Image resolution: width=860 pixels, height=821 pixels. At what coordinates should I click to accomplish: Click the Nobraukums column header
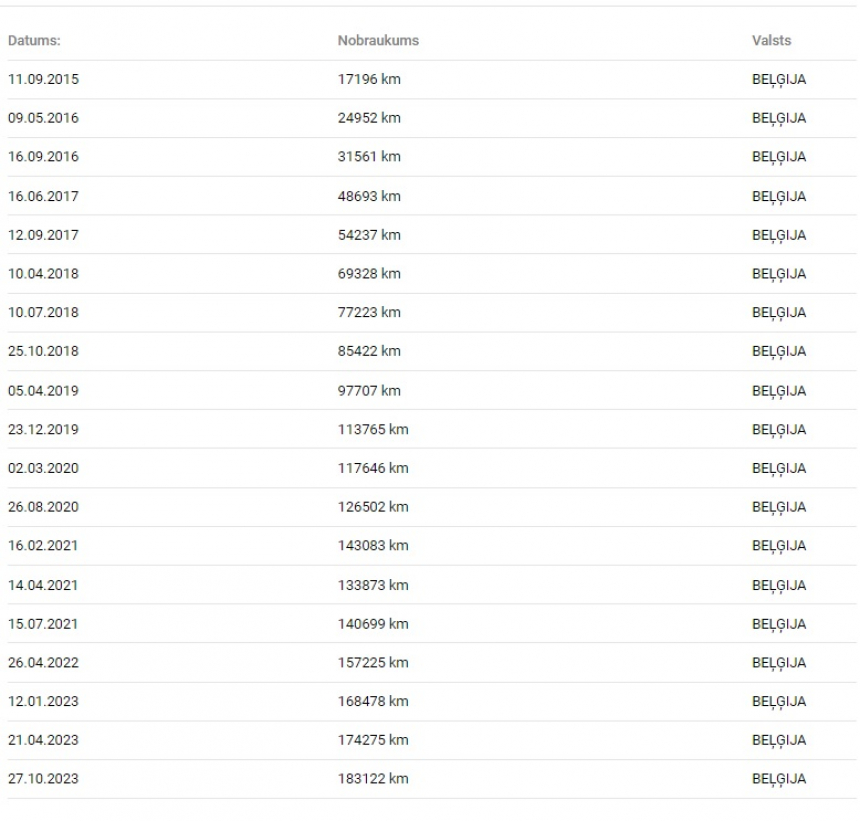[378, 41]
